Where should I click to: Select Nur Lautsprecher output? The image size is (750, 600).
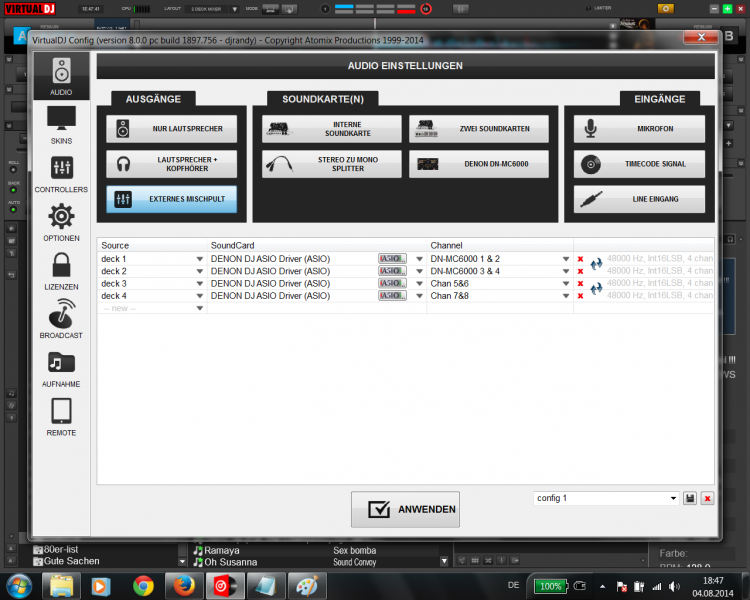[x=171, y=129]
